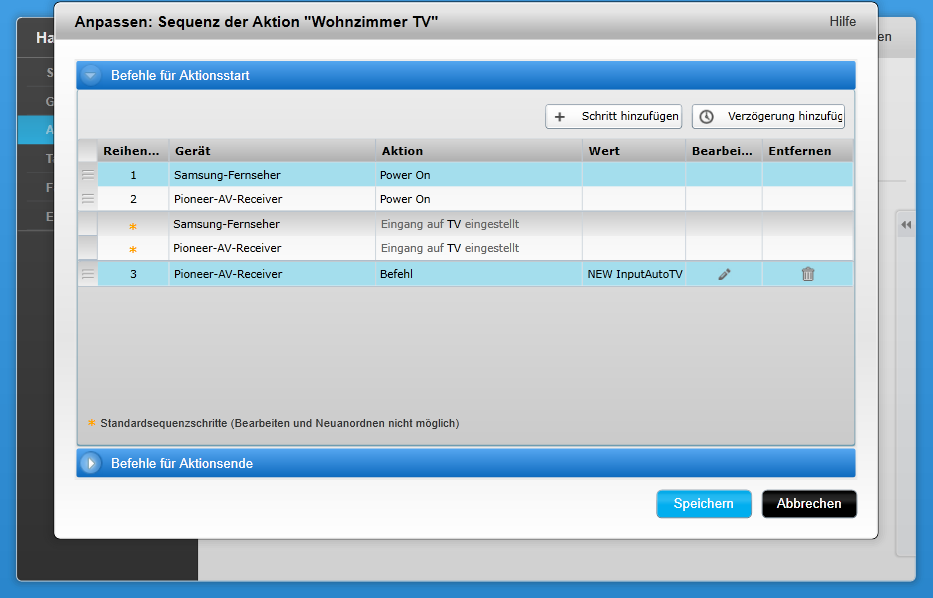Viewport: 933px width, 598px height.
Task: Click the drag handle icon of row 3
Action: pyautogui.click(x=88, y=274)
